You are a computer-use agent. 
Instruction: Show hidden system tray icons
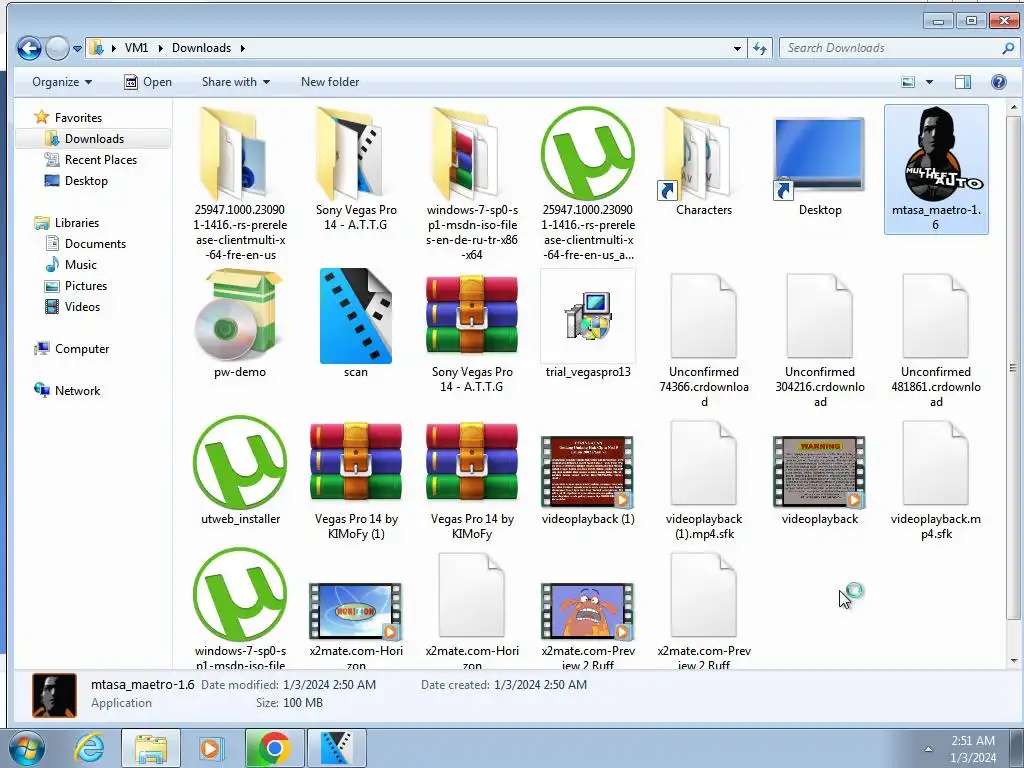pos(928,749)
